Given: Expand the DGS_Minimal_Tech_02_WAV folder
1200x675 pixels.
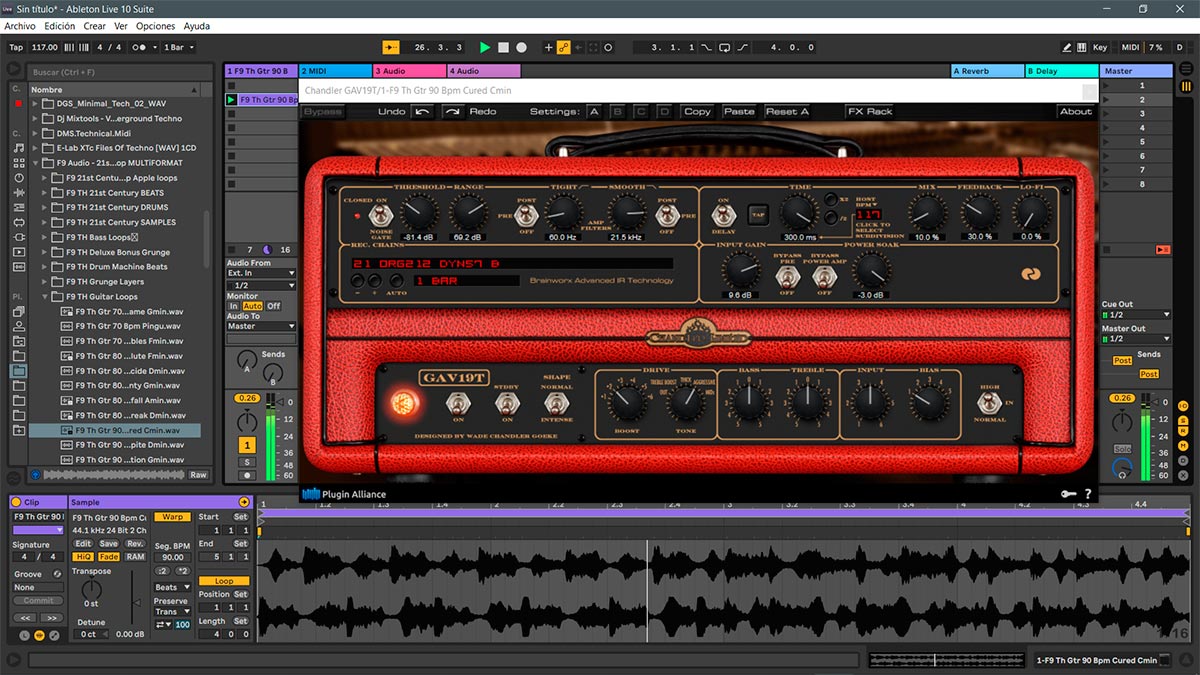Looking at the screenshot, I should (x=35, y=104).
